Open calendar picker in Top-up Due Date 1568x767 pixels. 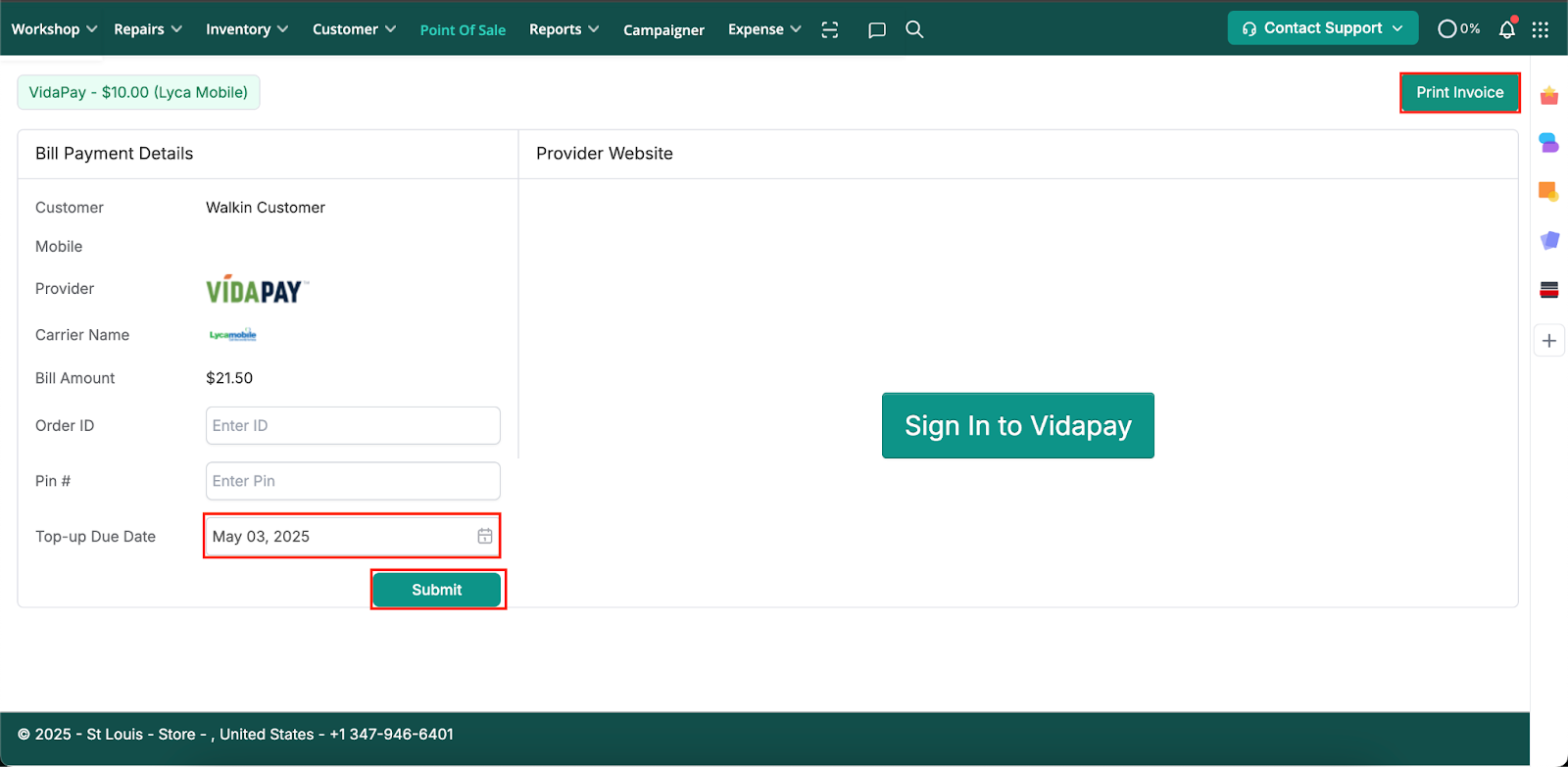[x=485, y=536]
